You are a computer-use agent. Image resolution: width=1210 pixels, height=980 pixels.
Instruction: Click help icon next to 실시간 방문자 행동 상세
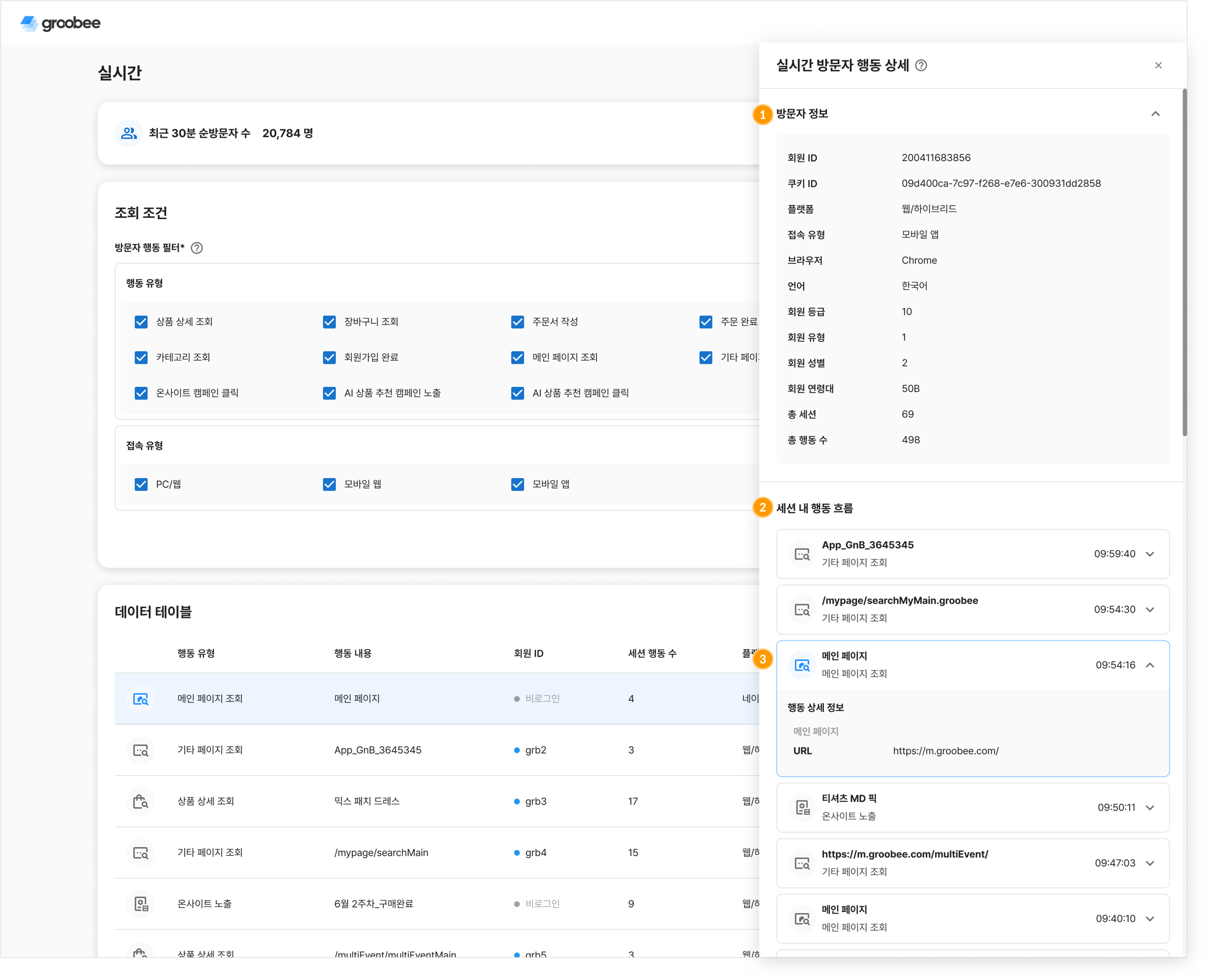pyautogui.click(x=921, y=66)
